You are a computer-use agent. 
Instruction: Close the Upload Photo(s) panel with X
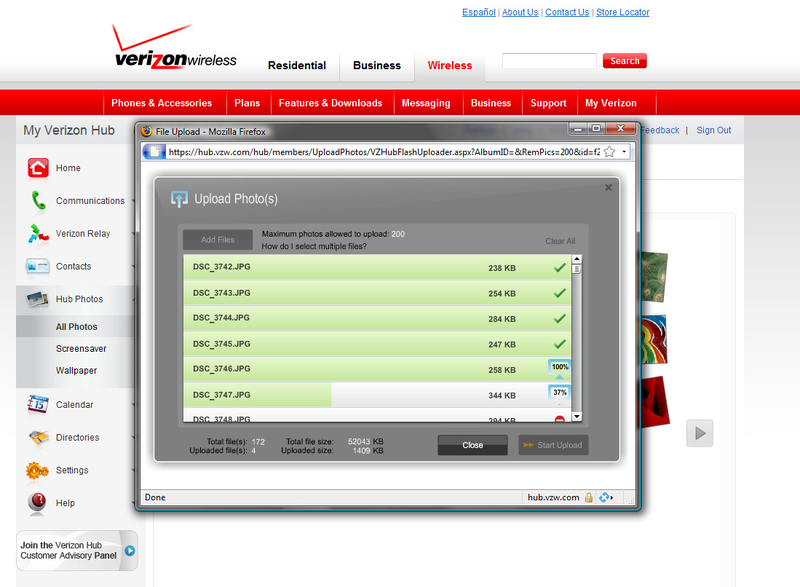pos(608,188)
